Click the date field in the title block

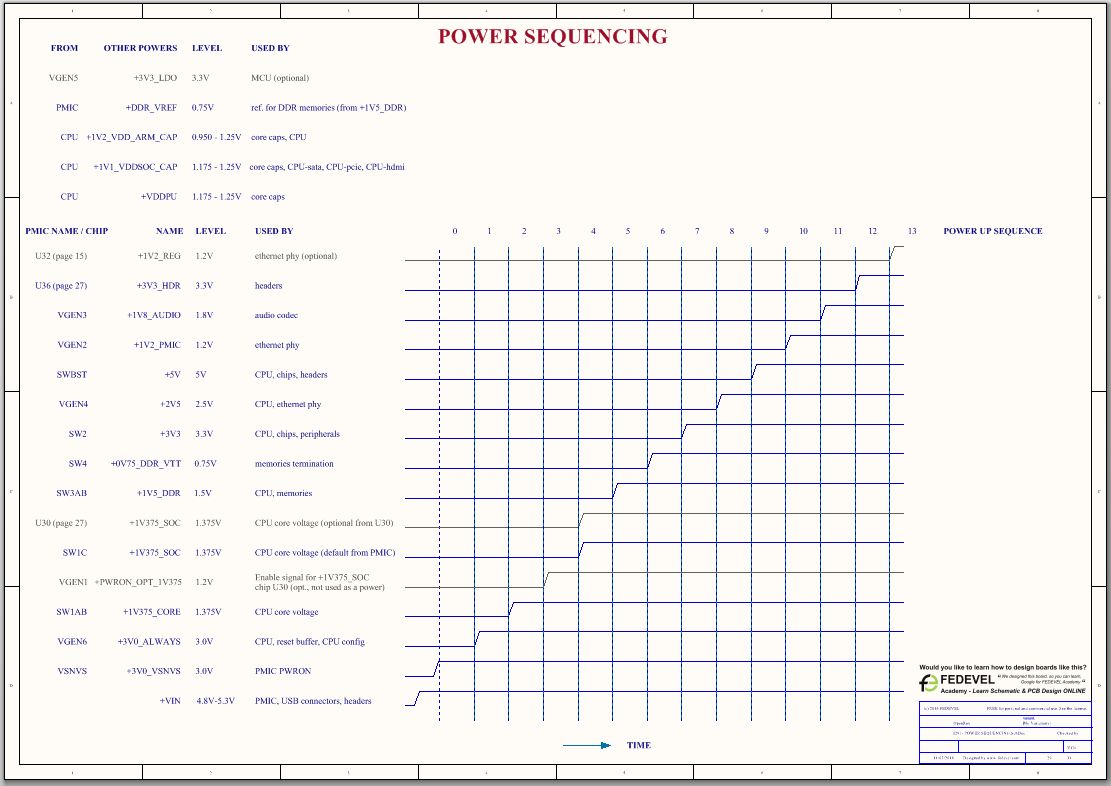[x=942, y=758]
